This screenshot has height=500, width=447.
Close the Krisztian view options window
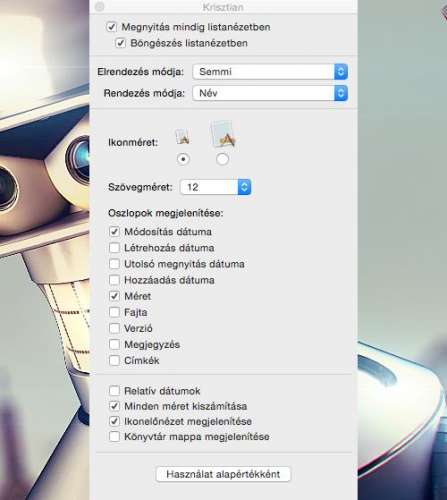click(x=100, y=7)
